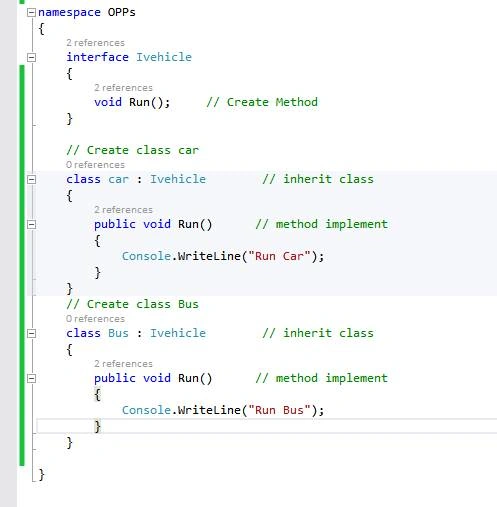Viewport: 497px width, 507px height.
Task: Click 'Console' in the Run Bus line
Action: (x=146, y=410)
